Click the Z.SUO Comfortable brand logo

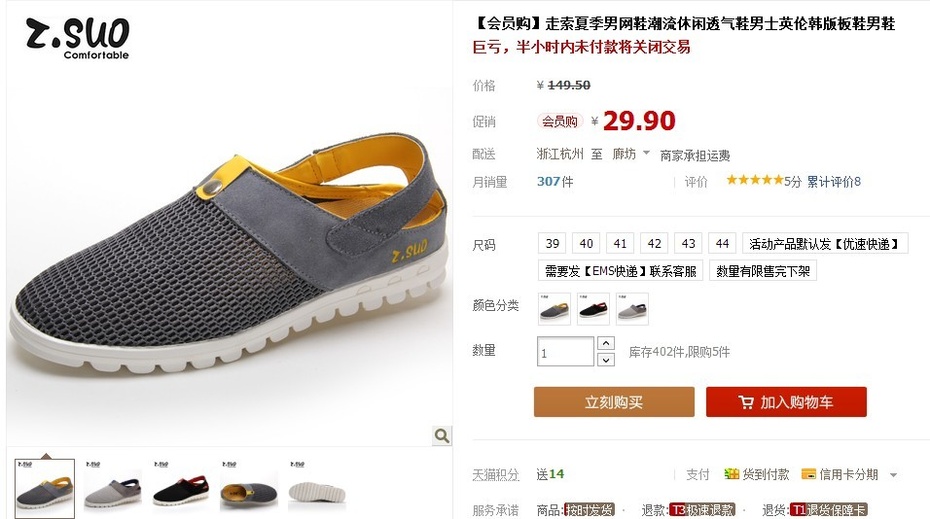click(78, 39)
